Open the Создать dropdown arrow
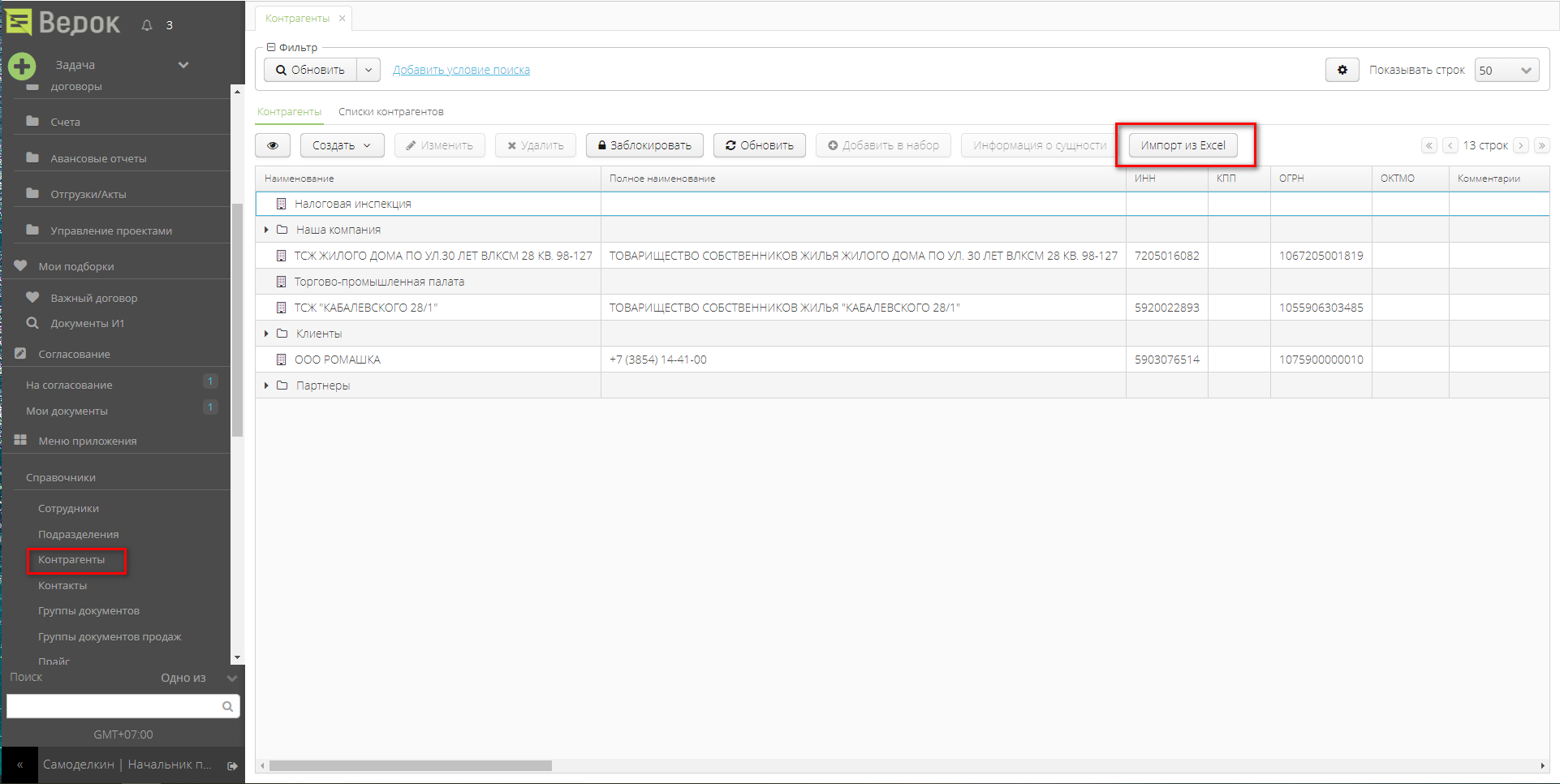Image resolution: width=1560 pixels, height=784 pixels. coord(369,145)
